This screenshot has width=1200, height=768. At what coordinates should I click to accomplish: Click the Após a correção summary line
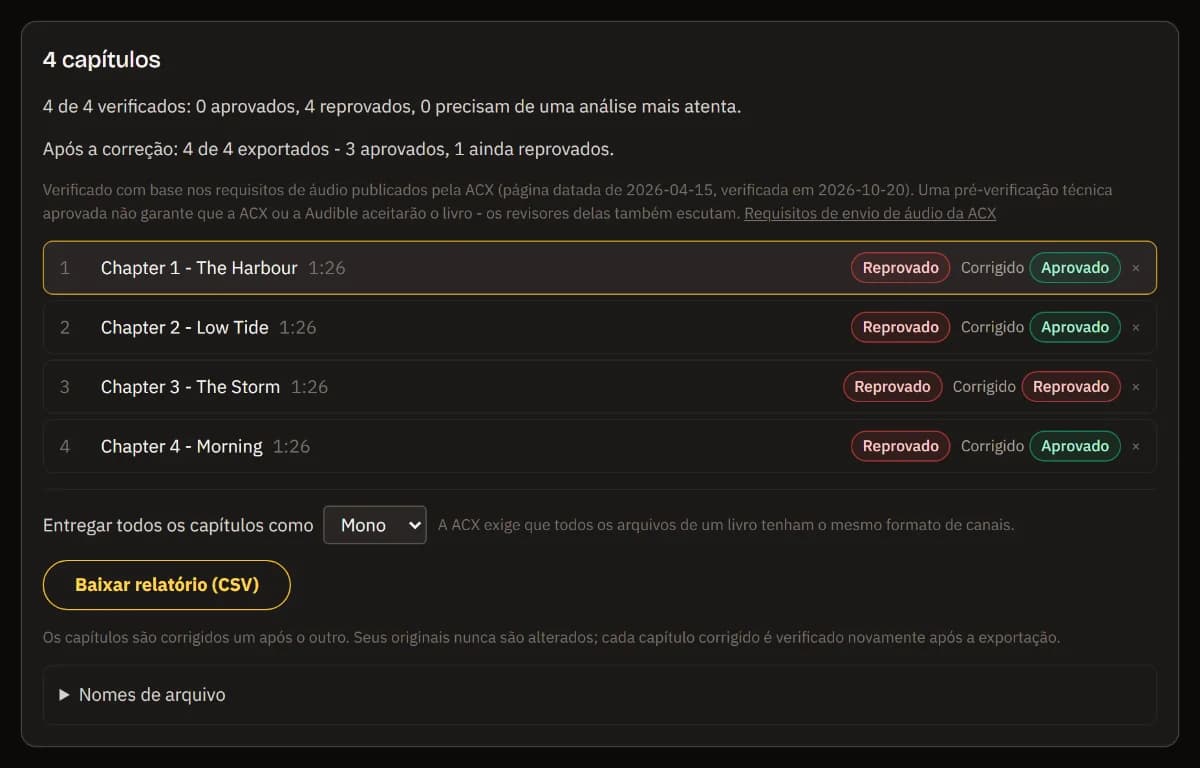tap(328, 150)
